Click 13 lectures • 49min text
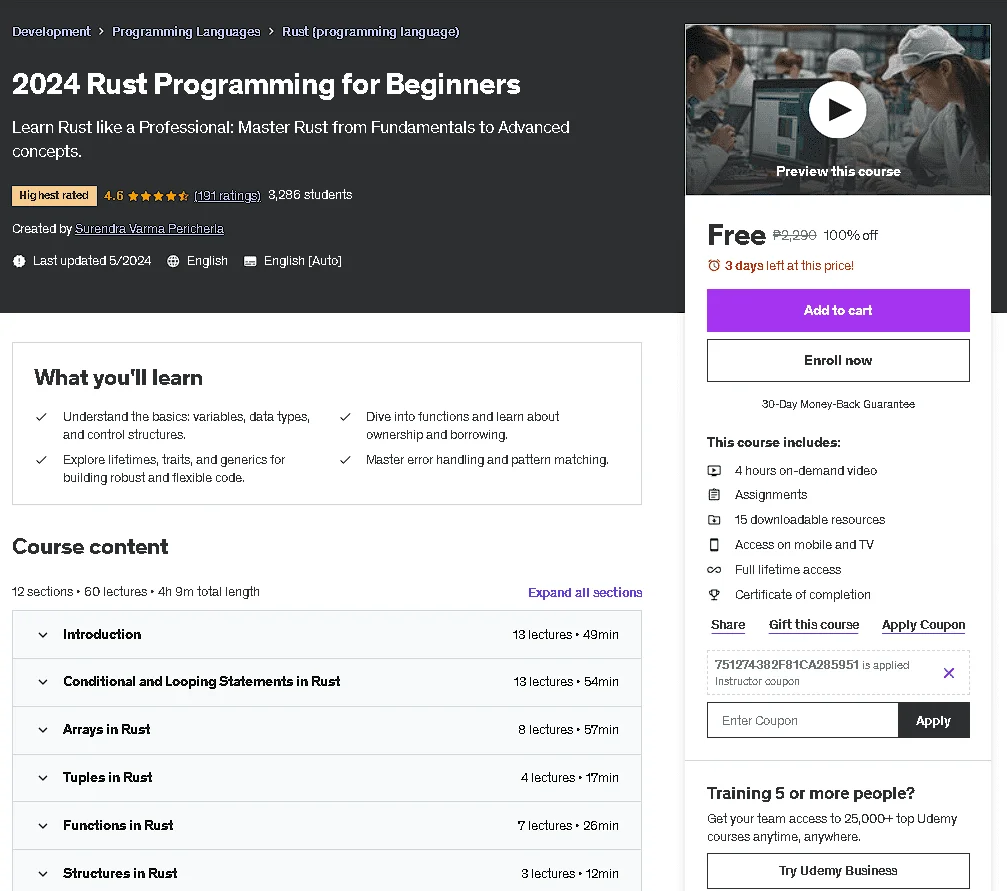 [566, 635]
